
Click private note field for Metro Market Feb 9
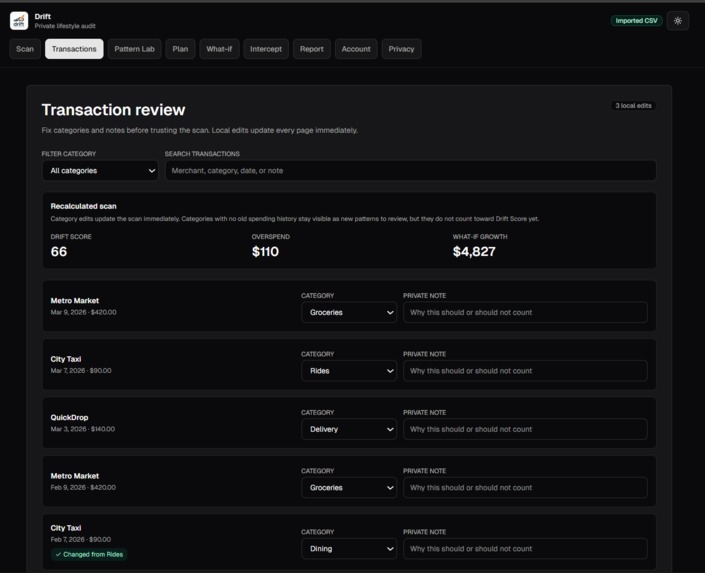(x=525, y=488)
